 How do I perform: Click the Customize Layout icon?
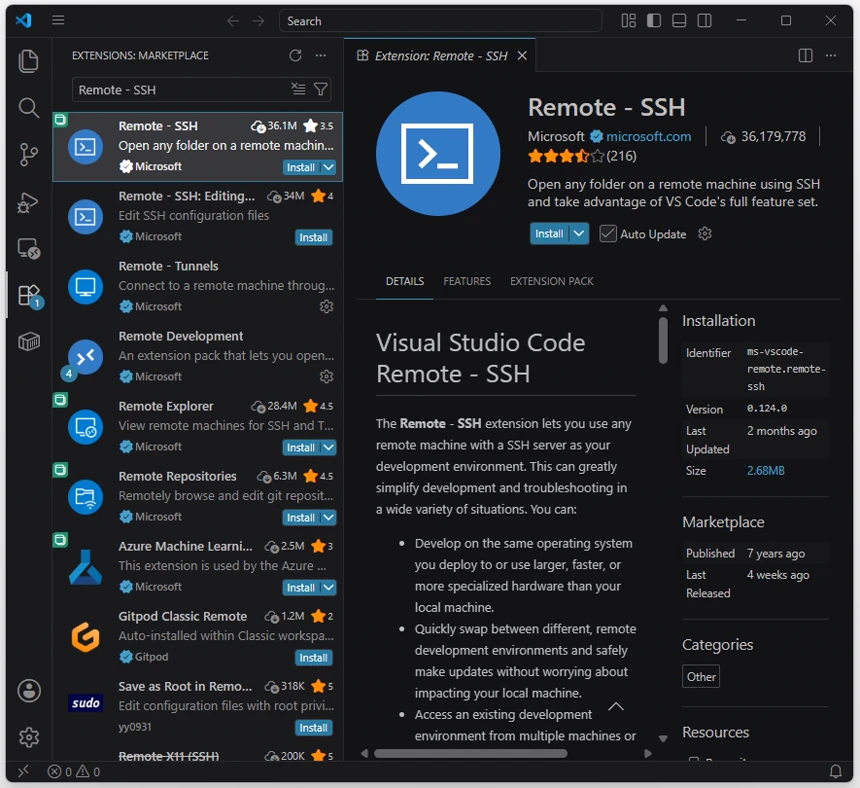(x=629, y=21)
